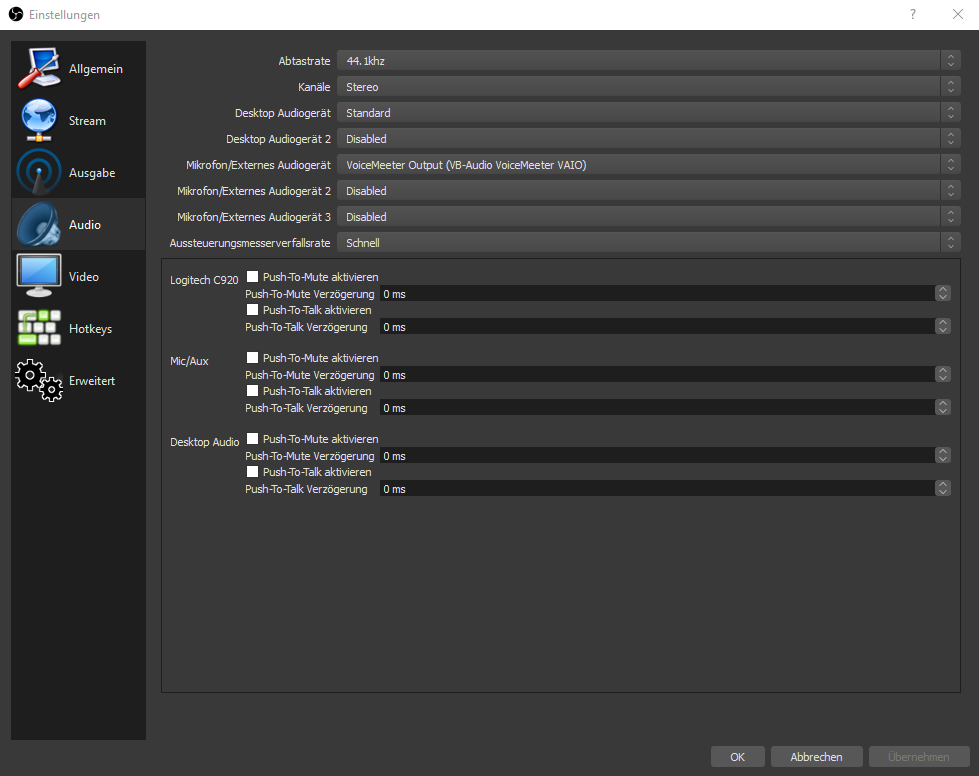The height and width of the screenshot is (776, 979).
Task: Open the Kanäle Stereo dropdown
Action: click(648, 87)
